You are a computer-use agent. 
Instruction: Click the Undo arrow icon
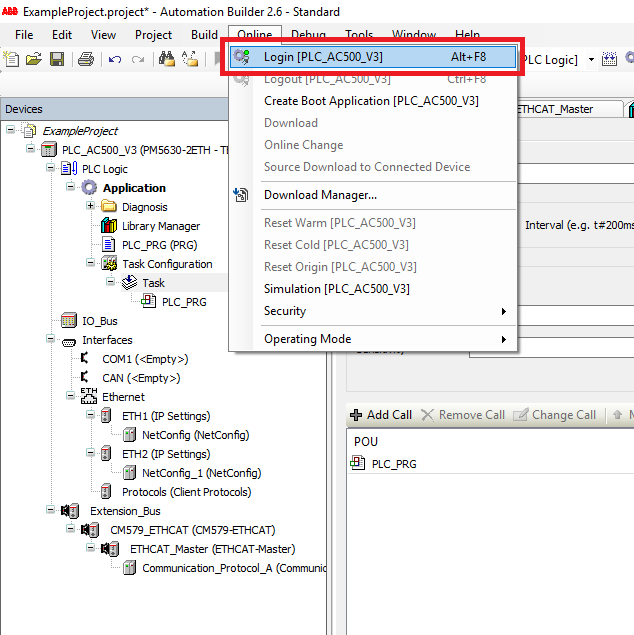point(115,60)
